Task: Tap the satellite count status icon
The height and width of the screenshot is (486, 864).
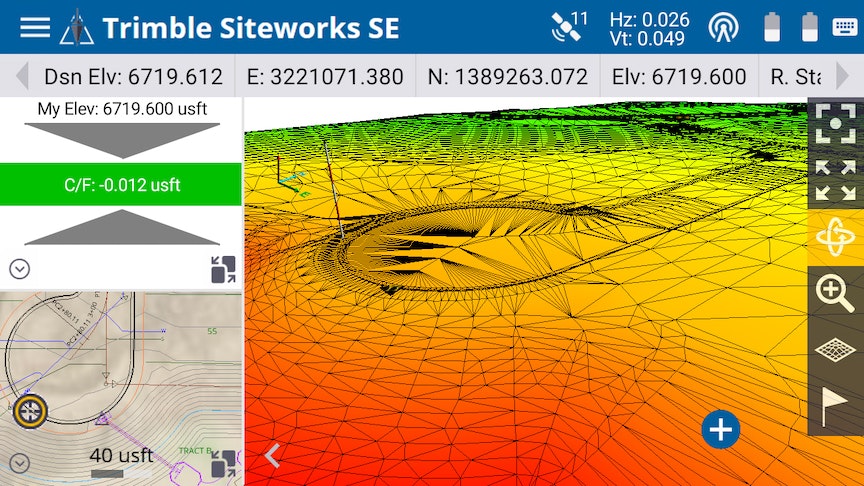Action: point(569,26)
